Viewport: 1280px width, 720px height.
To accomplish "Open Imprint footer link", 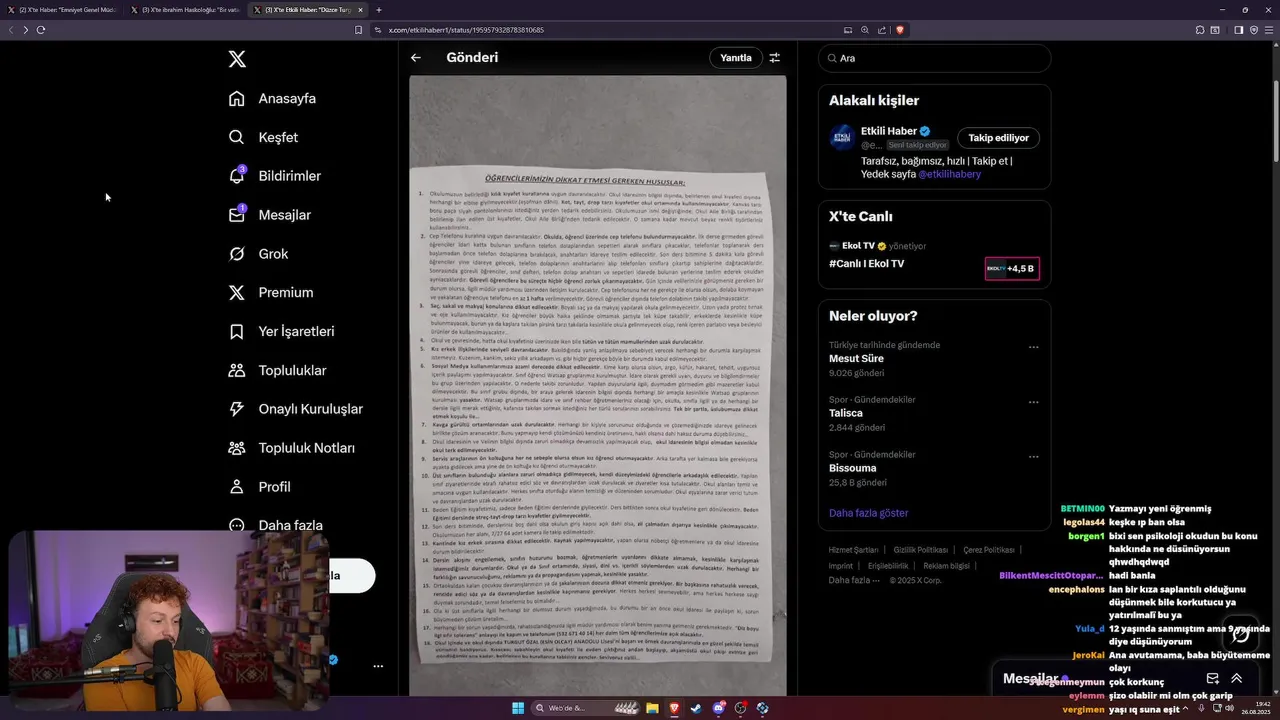I will click(x=841, y=566).
